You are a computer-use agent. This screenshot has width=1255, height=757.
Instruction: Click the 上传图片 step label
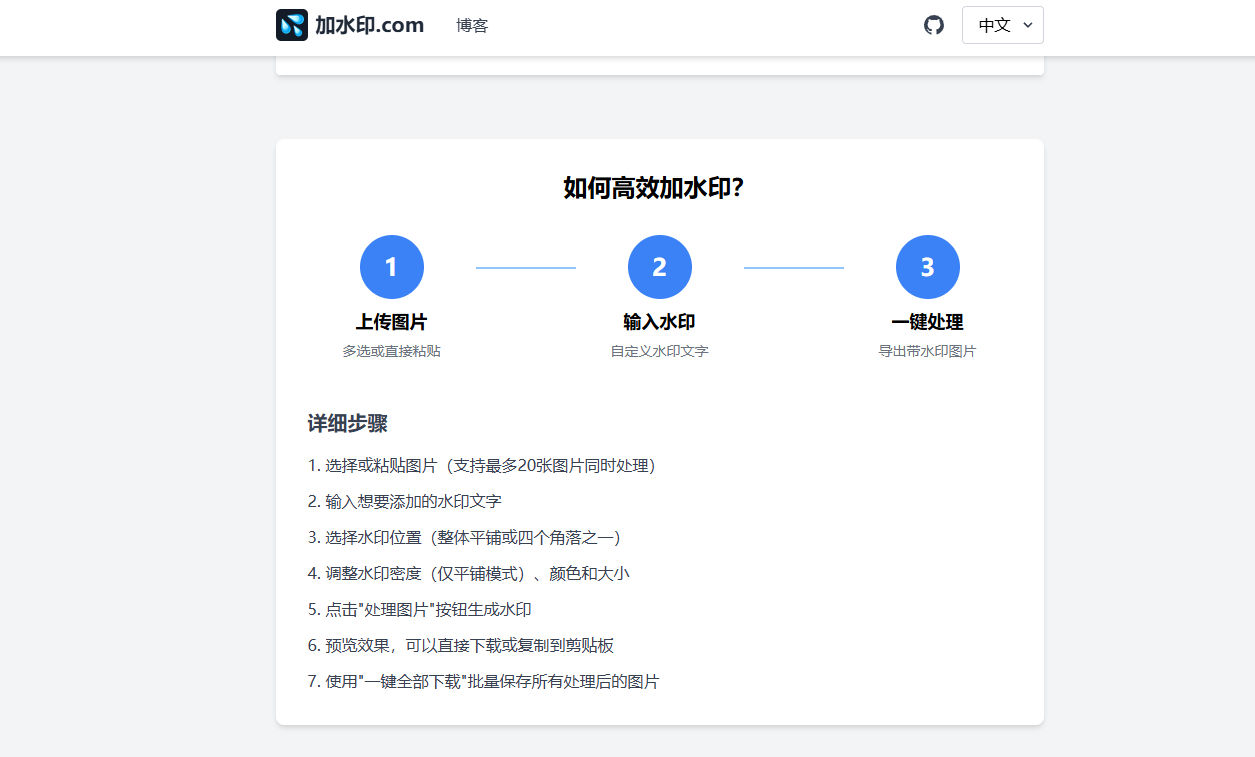coord(392,322)
